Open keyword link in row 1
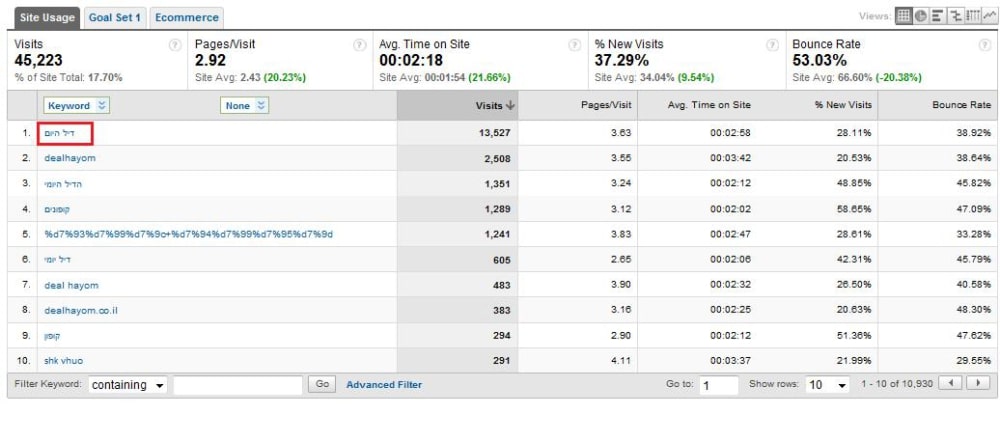The width and height of the screenshot is (1000, 442). pyautogui.click(x=59, y=133)
